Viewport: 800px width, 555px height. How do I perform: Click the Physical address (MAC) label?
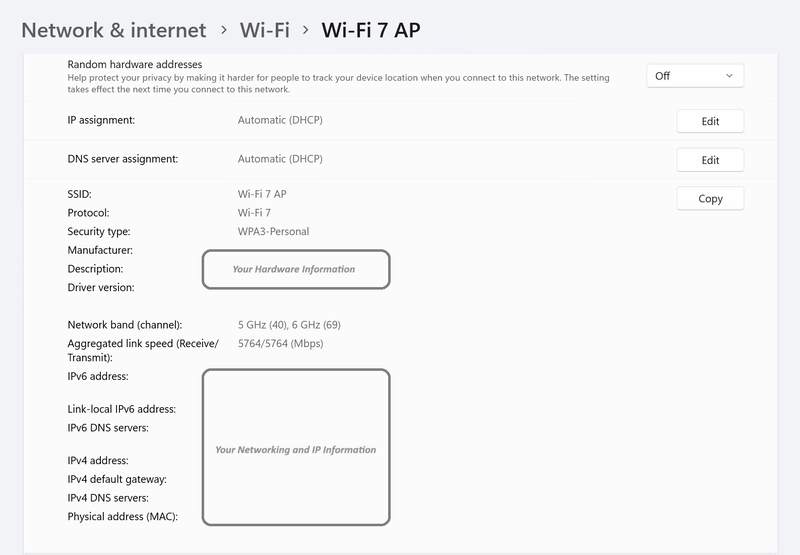tap(121, 517)
